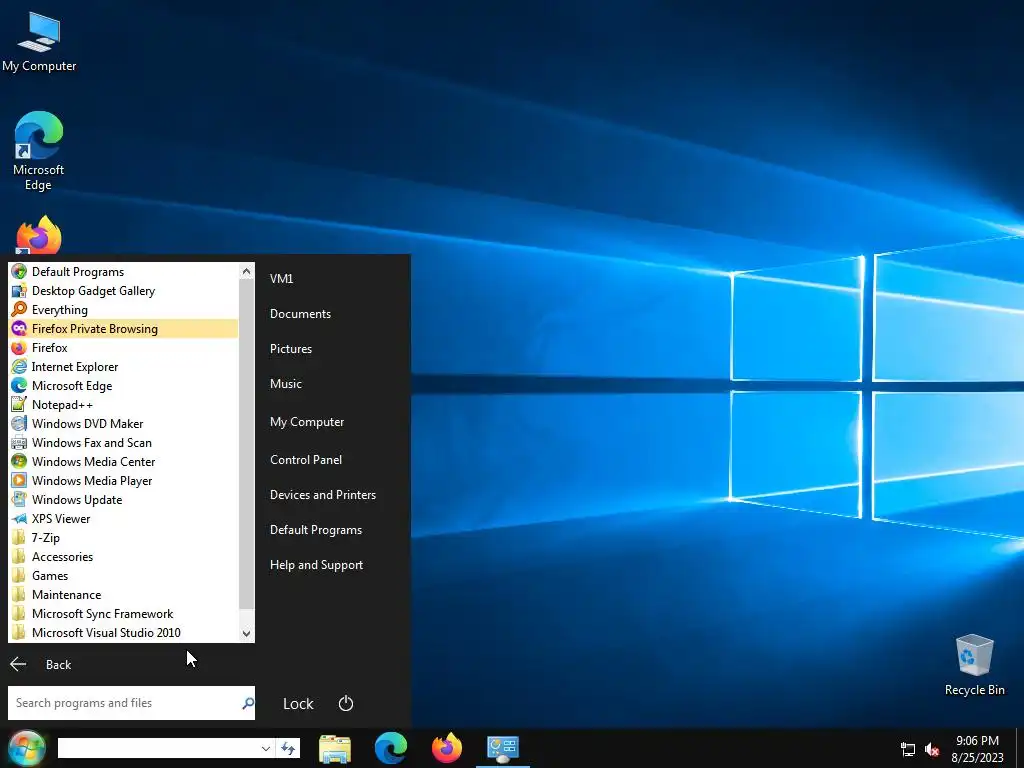The width and height of the screenshot is (1024, 768).
Task: Select My Computer desktop icon
Action: coord(39,41)
